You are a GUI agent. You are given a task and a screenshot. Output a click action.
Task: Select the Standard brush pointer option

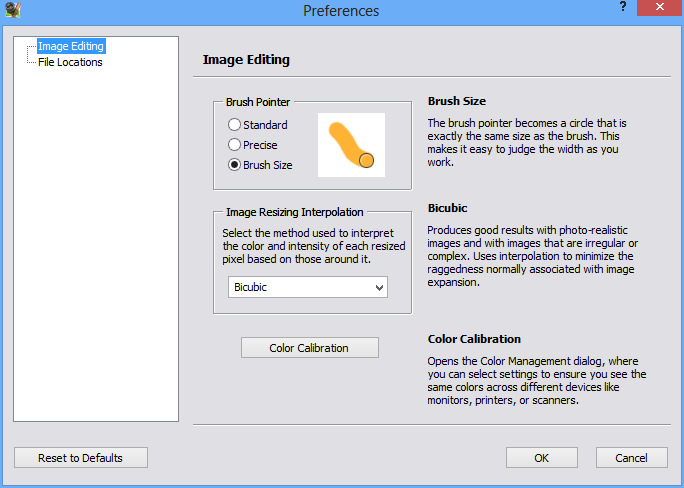click(x=235, y=125)
